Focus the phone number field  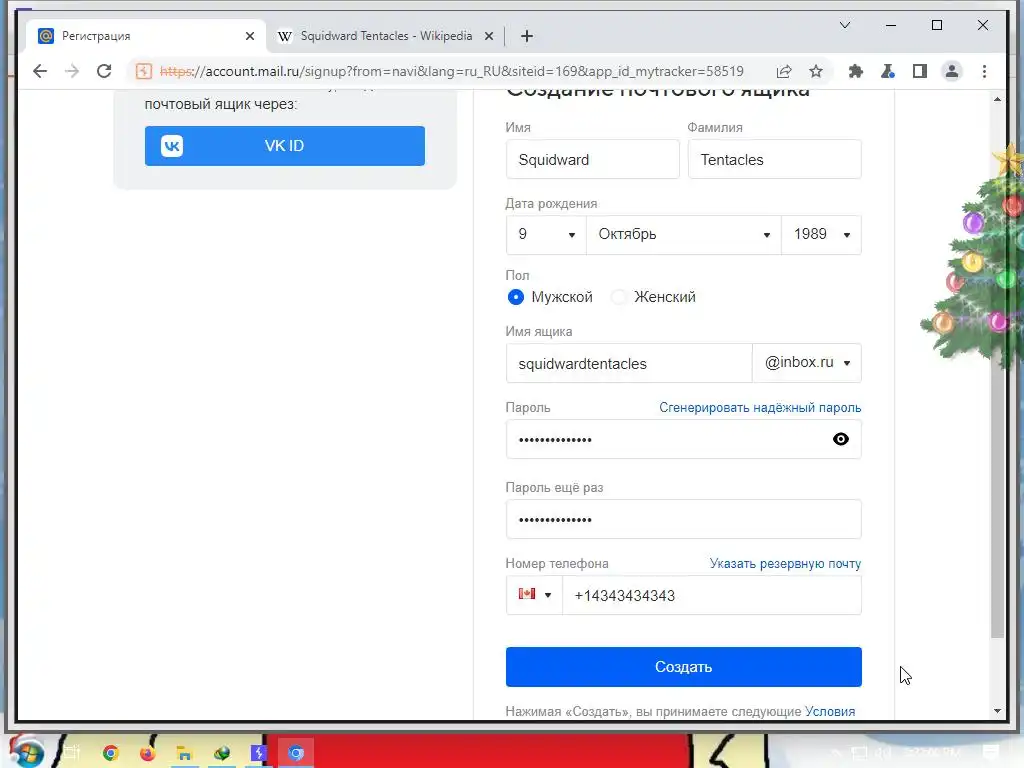coord(712,595)
